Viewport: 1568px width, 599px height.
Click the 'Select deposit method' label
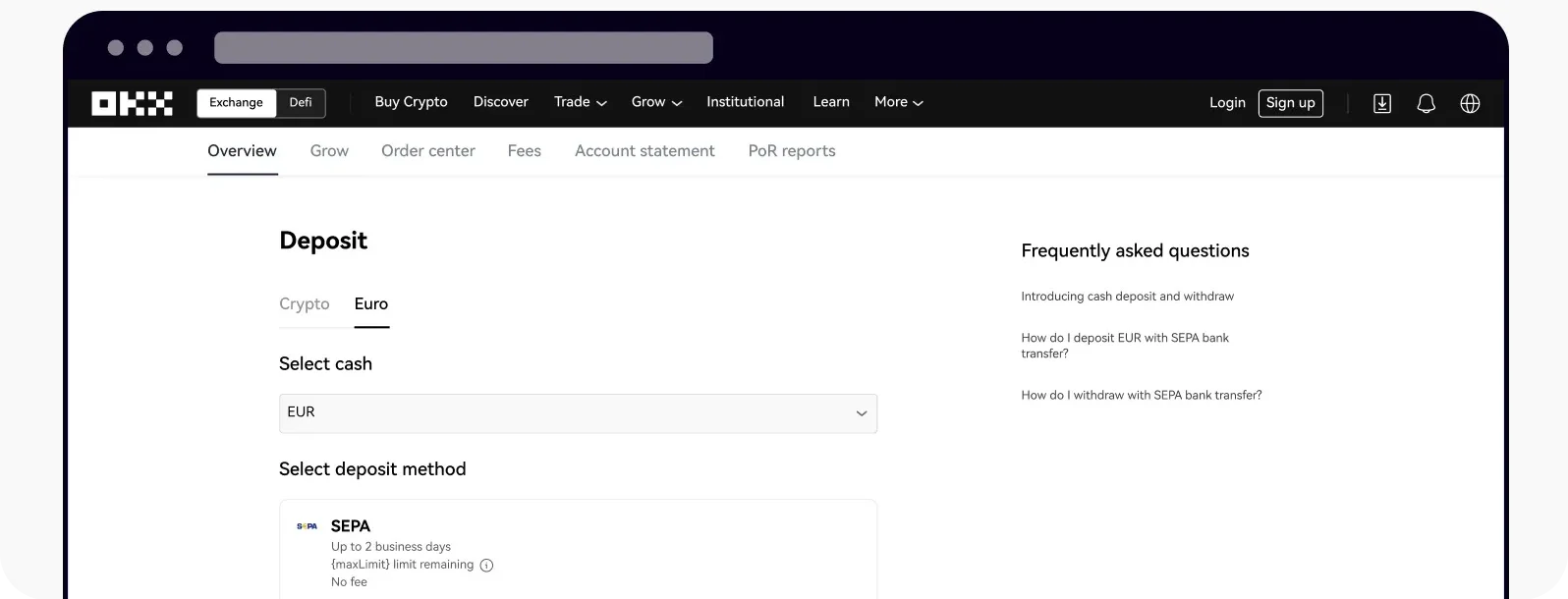(x=372, y=469)
